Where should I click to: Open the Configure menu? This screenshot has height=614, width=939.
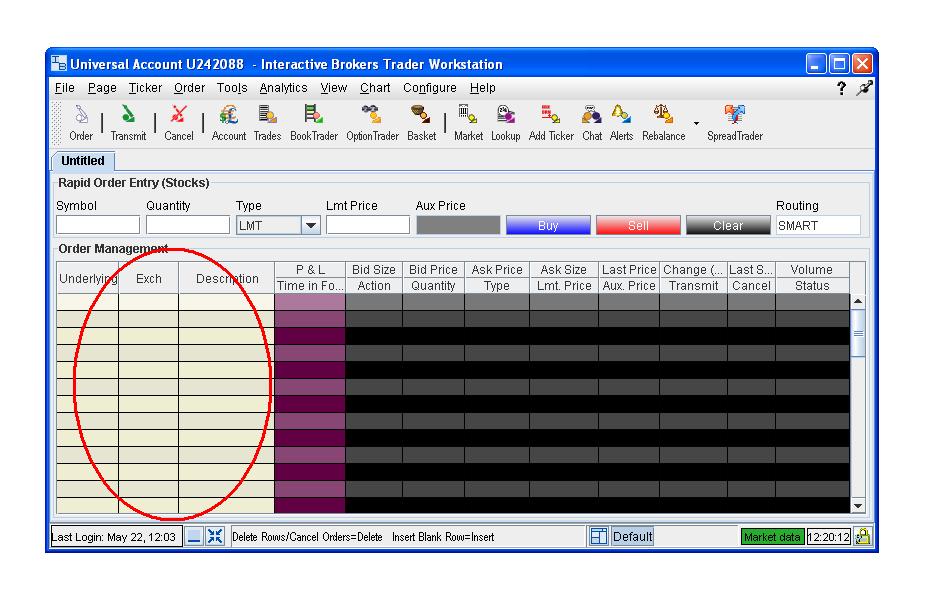(429, 88)
